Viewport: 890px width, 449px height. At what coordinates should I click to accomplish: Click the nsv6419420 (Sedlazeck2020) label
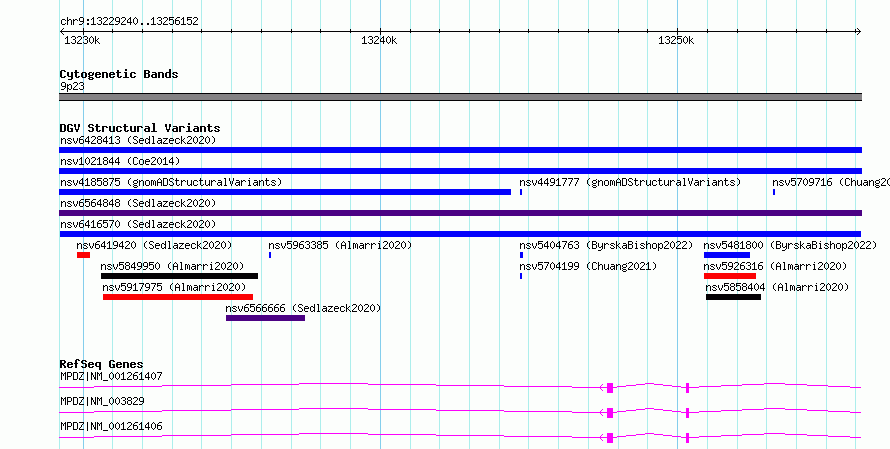click(154, 245)
